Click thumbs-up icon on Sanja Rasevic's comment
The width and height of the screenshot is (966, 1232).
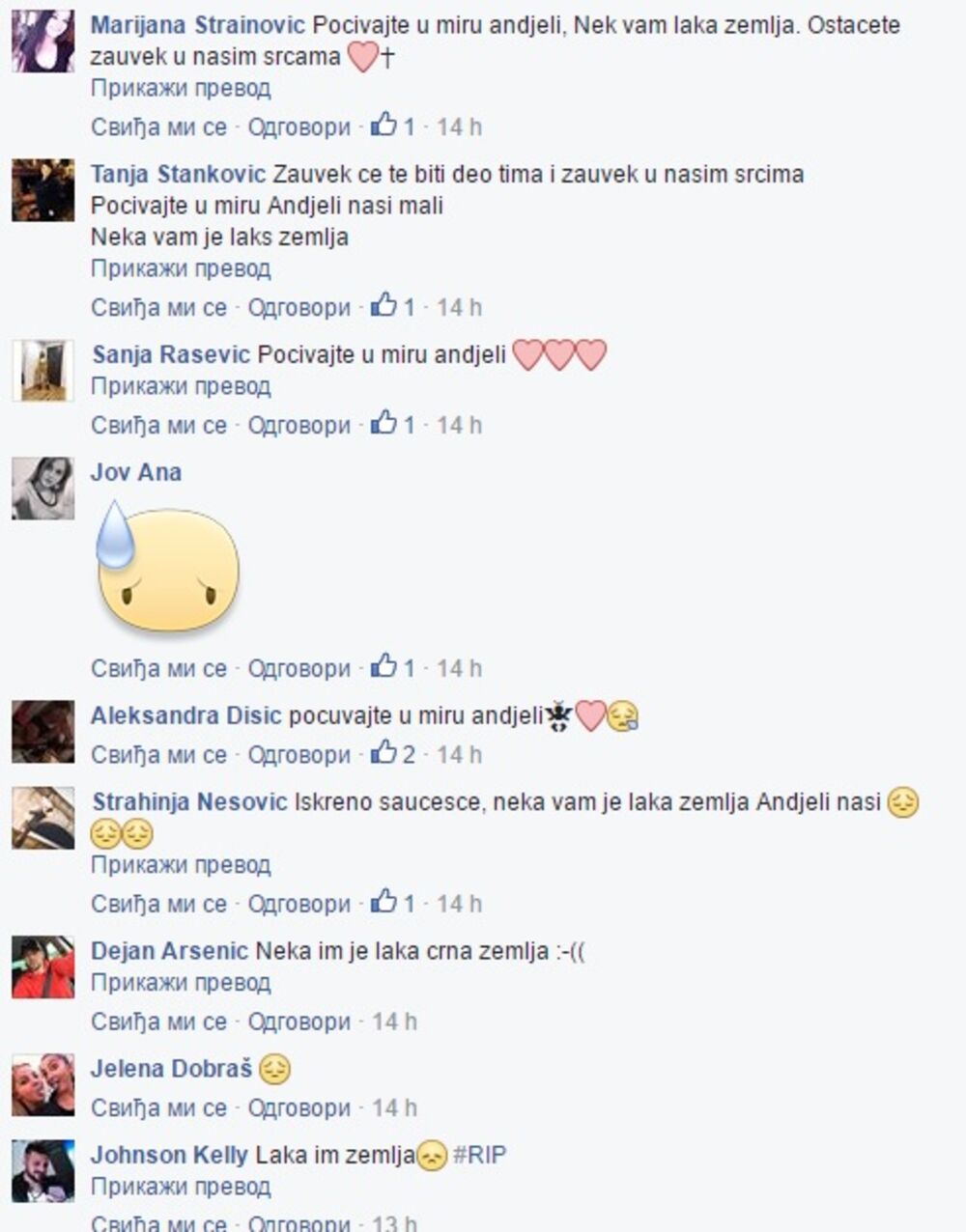[x=384, y=423]
